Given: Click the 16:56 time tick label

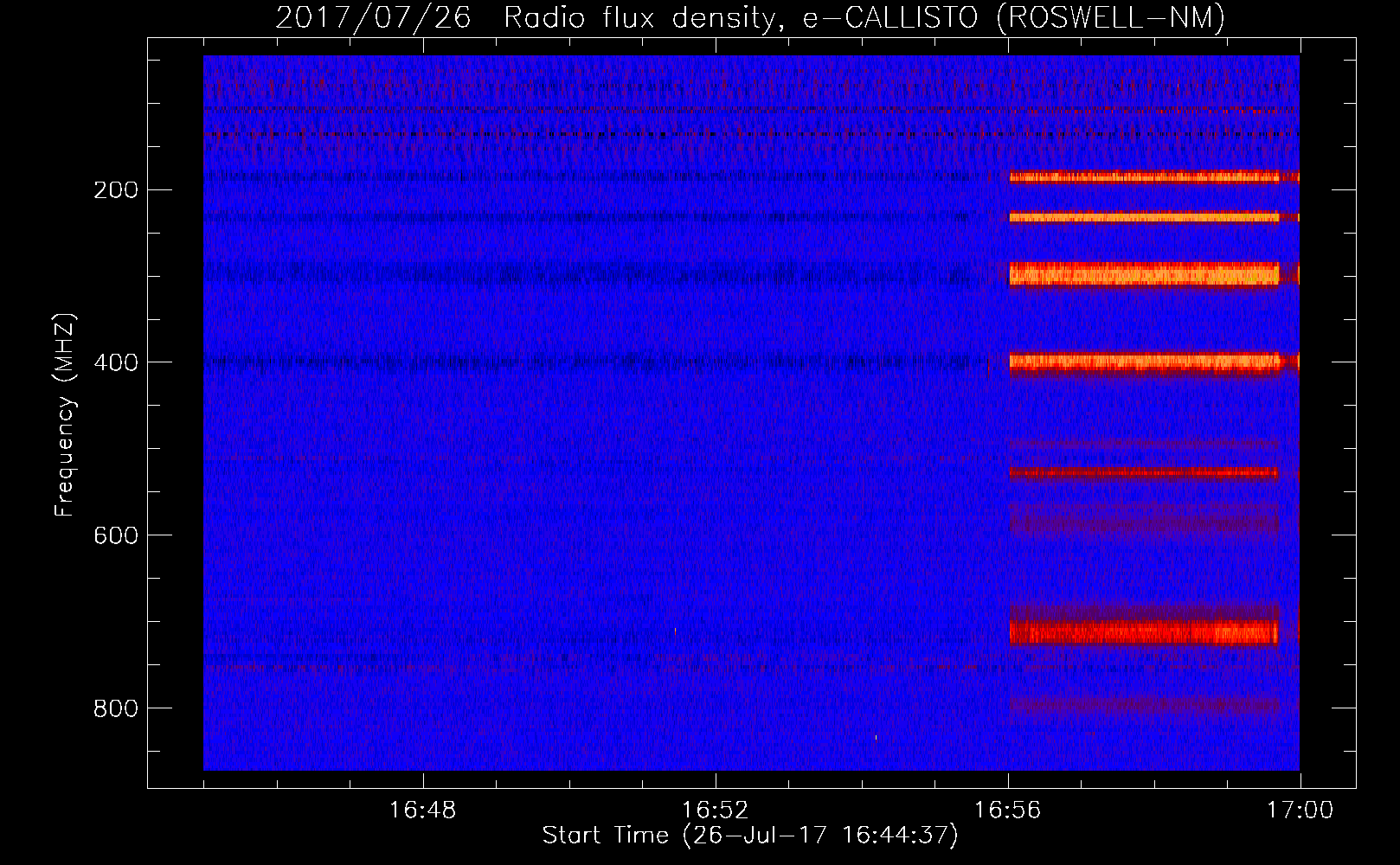Looking at the screenshot, I should [1007, 811].
